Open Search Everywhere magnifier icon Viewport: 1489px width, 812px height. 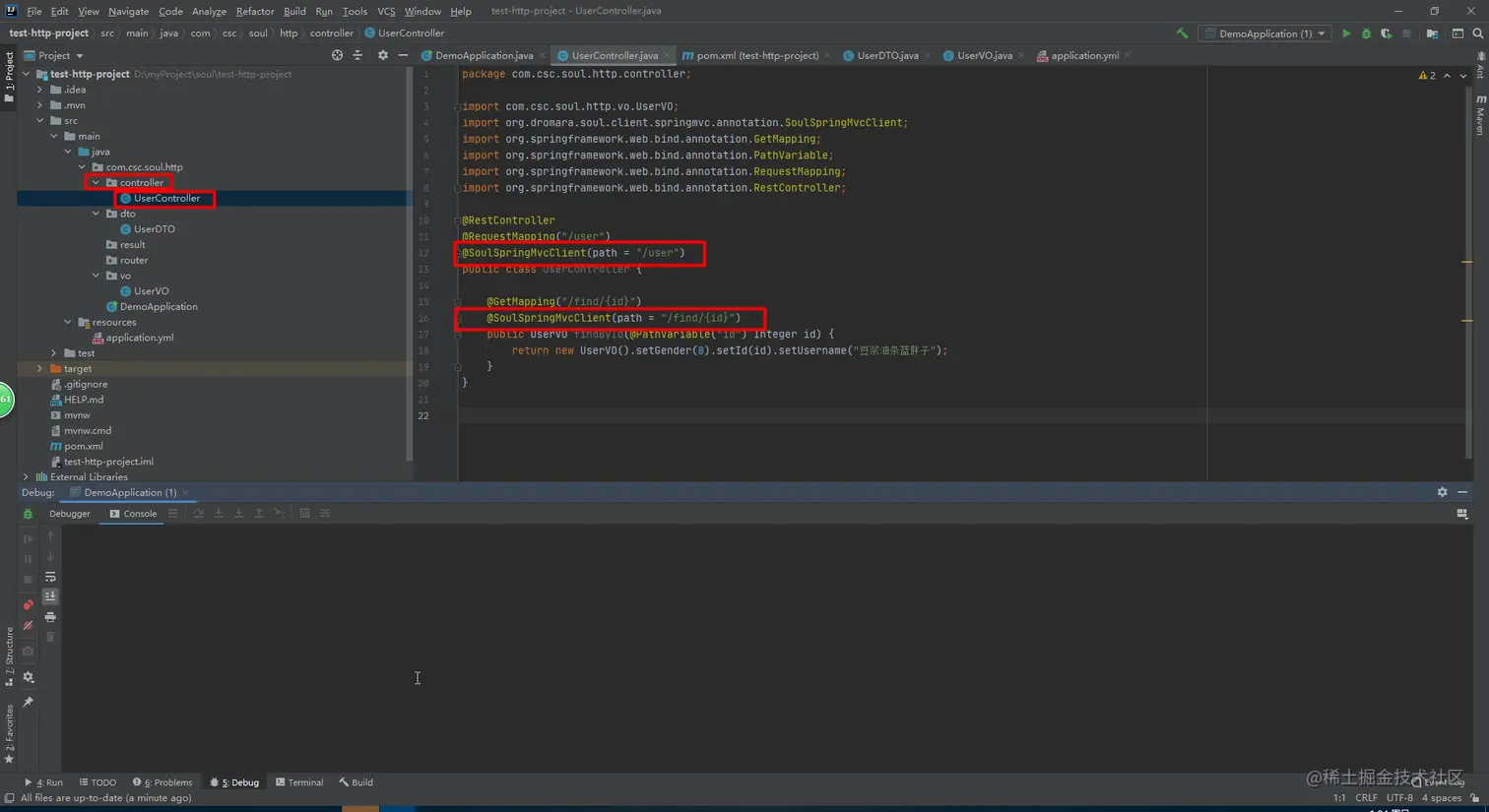1477,33
